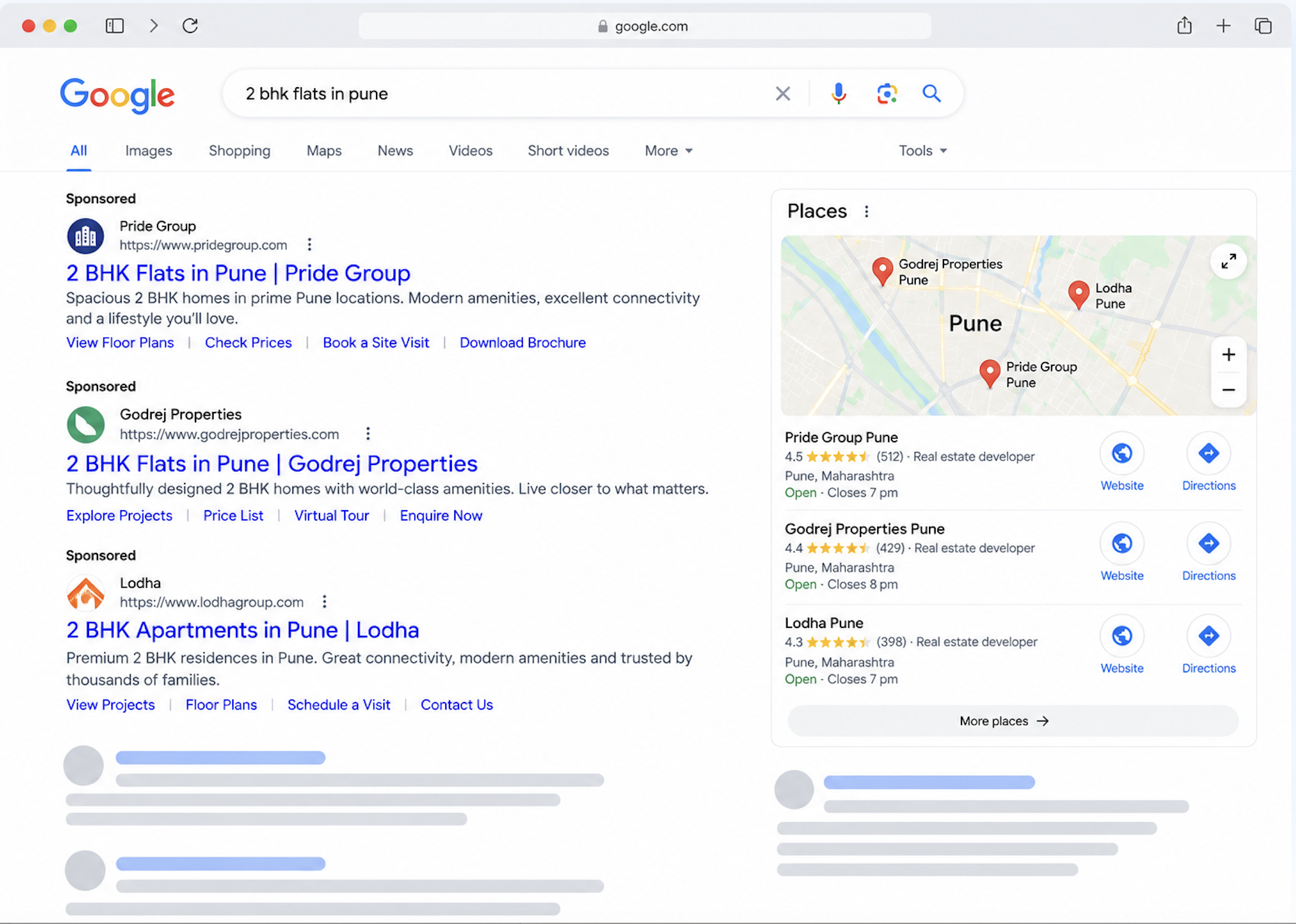Open the Lodha Pune website icon
Screen dimensions: 1296x924
point(1122,636)
